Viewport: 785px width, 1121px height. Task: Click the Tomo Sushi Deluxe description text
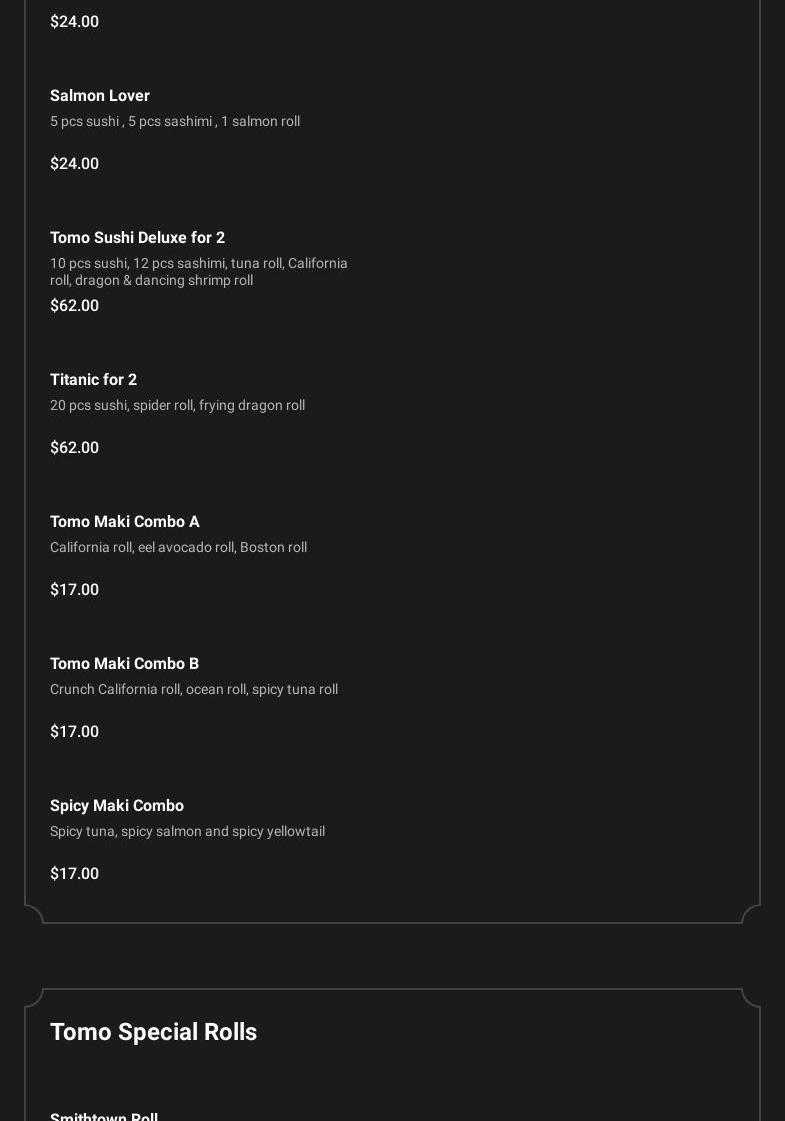199,272
